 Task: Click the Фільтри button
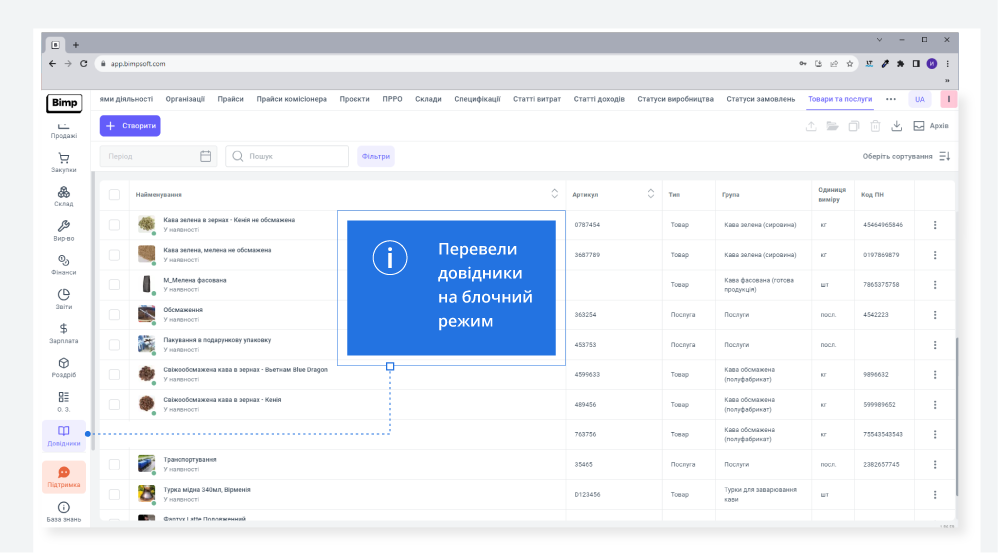pyautogui.click(x=376, y=156)
